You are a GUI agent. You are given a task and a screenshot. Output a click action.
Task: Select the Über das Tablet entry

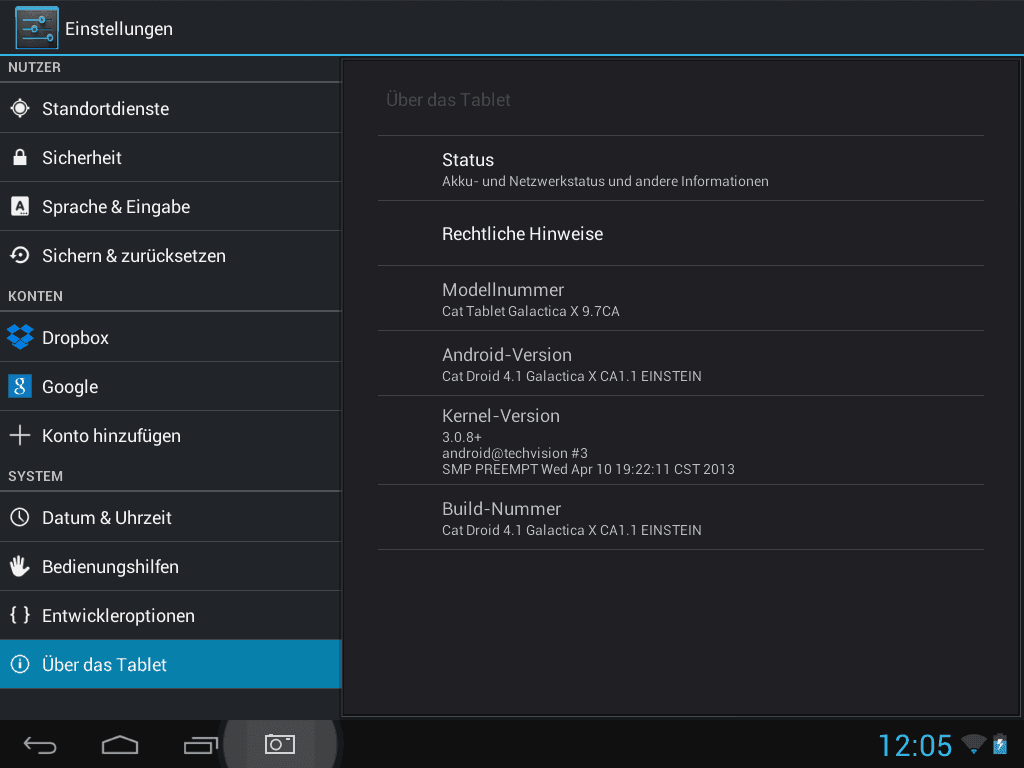tap(170, 664)
